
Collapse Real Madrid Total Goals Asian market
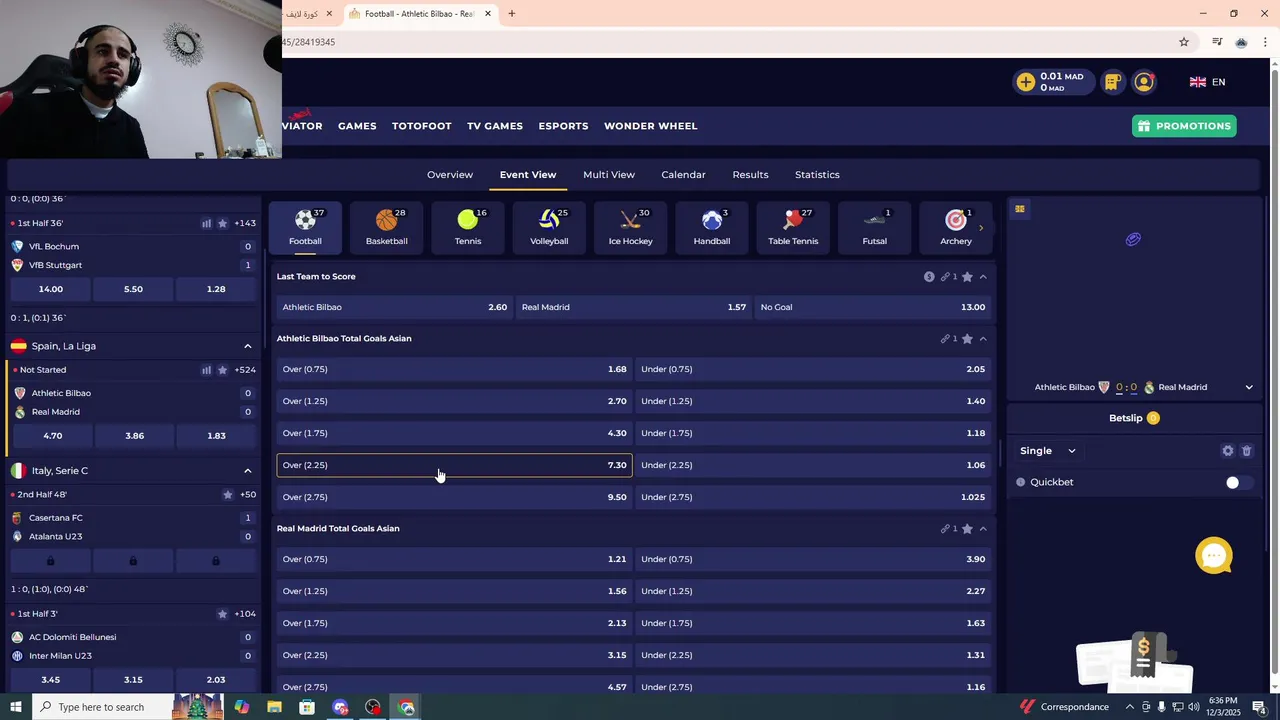983,529
